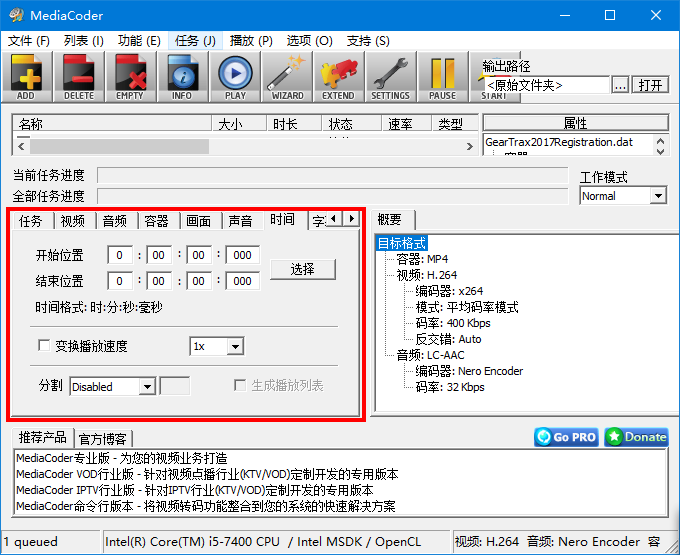The image size is (680, 555).
Task: Open the 支持 (S) menu
Action: [368, 41]
